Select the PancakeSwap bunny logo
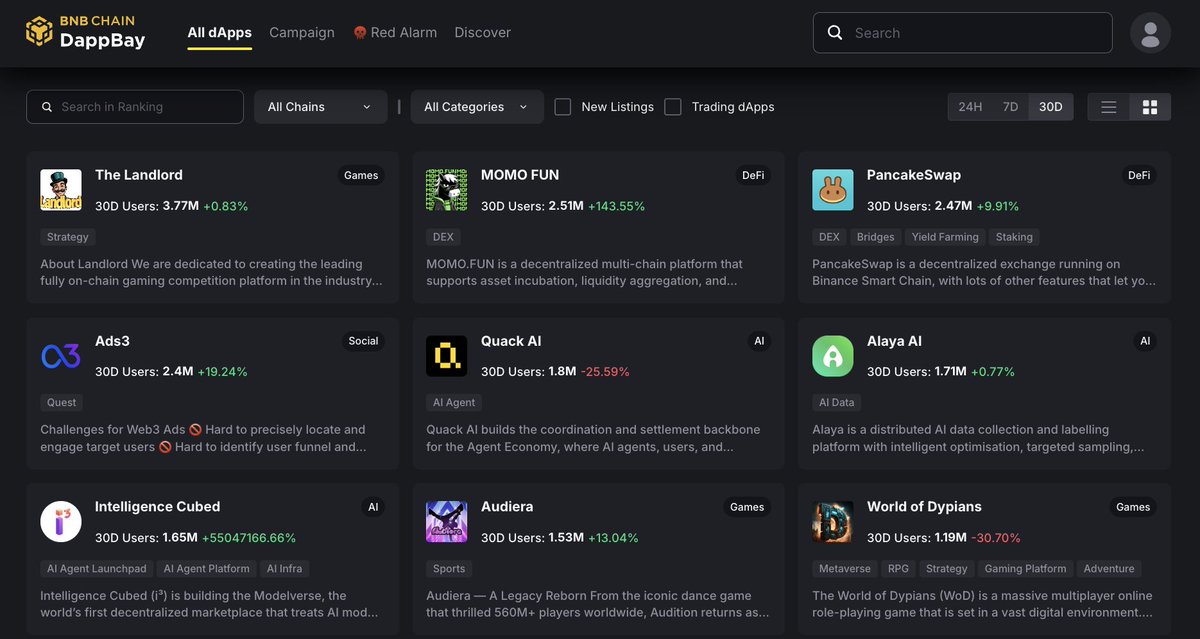 pos(833,189)
